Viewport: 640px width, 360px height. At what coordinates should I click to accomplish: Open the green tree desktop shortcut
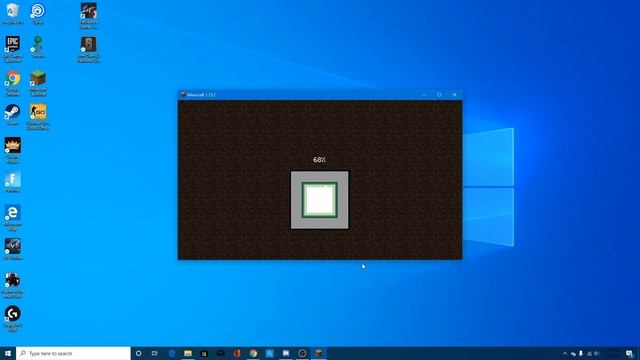(x=38, y=47)
